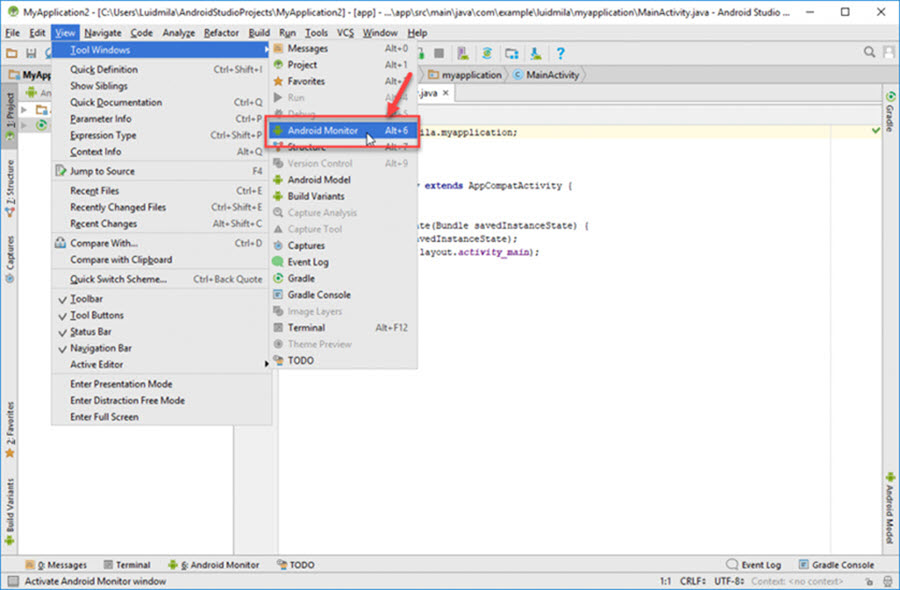900x590 pixels.
Task: Open the Terminal tab in bottom bar
Action: [127, 565]
